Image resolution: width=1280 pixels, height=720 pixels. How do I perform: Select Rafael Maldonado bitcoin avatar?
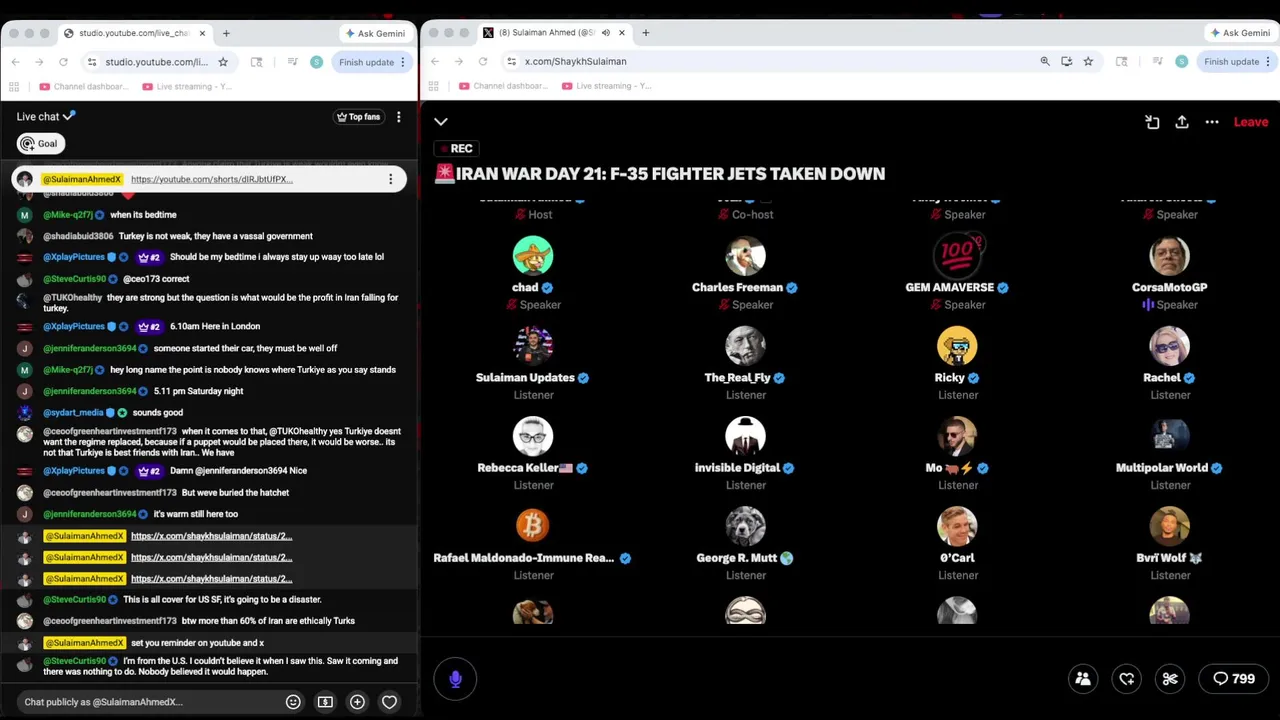pos(533,526)
